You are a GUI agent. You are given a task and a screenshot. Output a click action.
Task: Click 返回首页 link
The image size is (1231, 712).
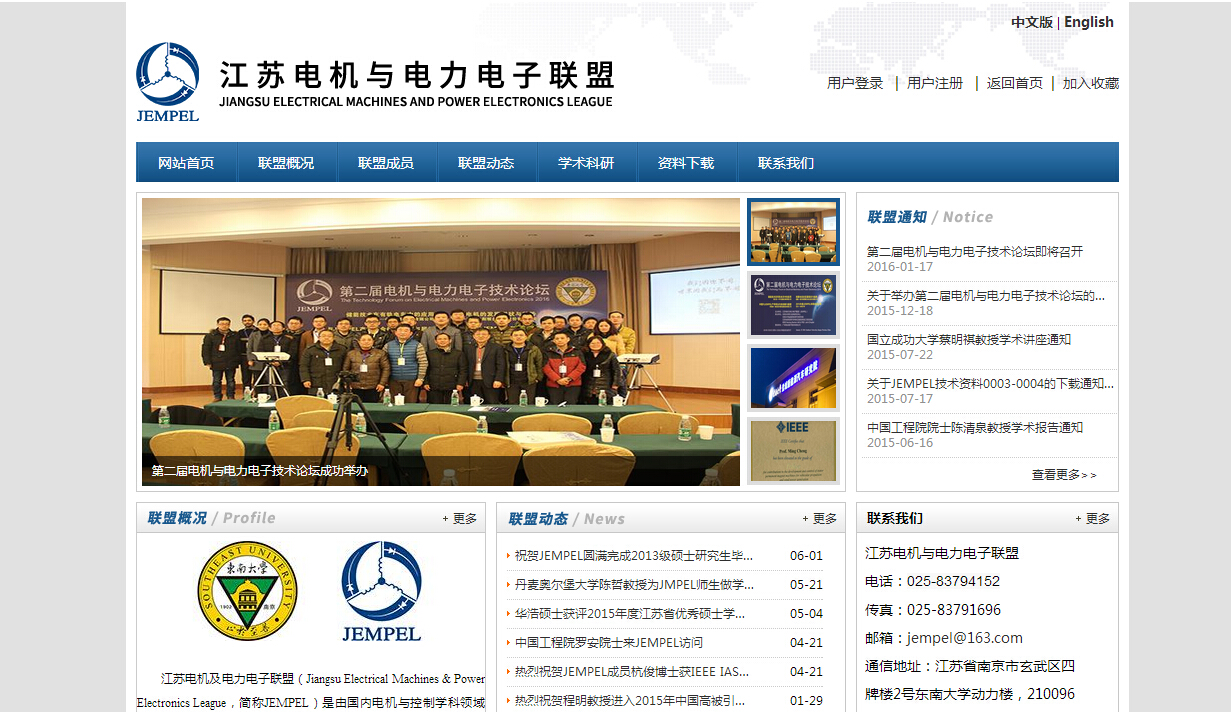click(x=1015, y=83)
